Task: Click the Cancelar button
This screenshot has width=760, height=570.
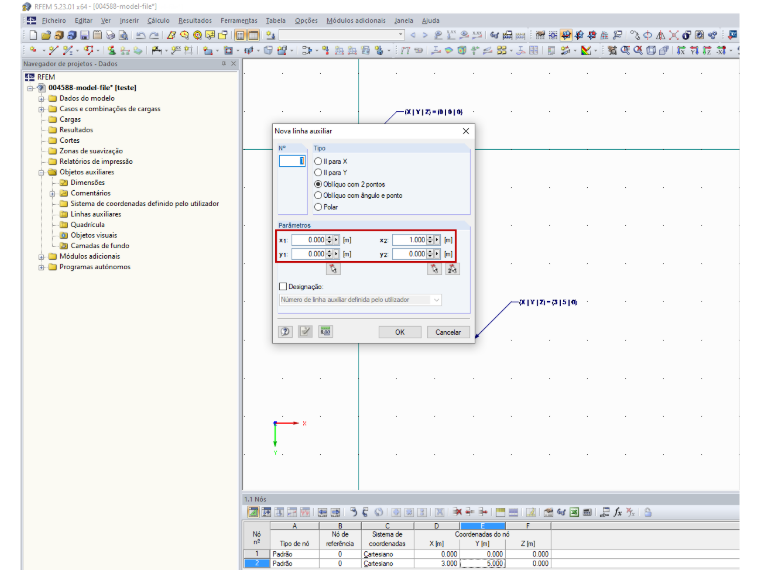Action: 448,332
